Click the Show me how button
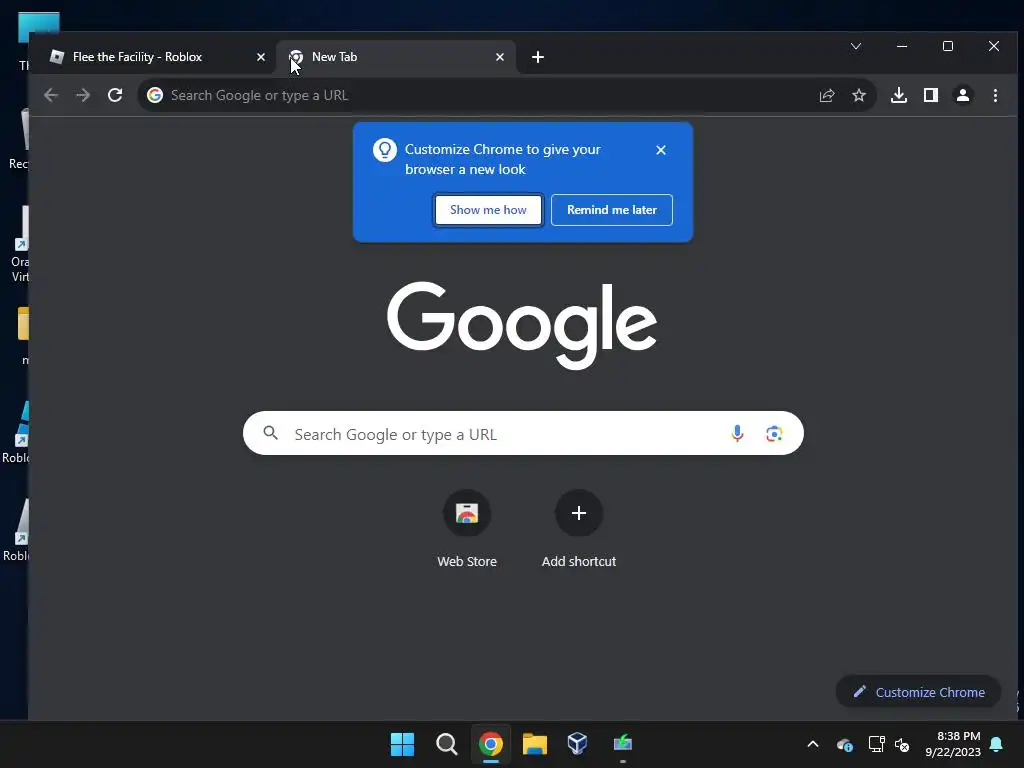Screen dimensions: 1024x768 tap(488, 210)
